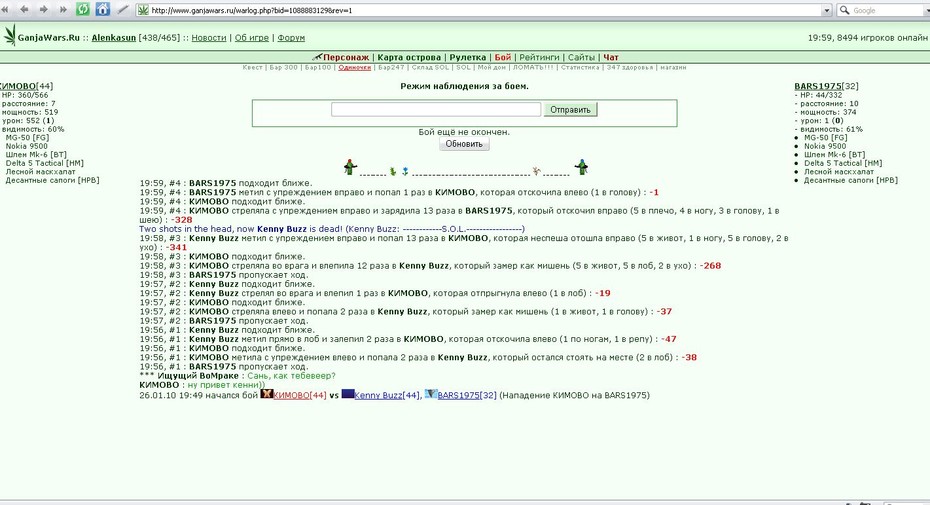The width and height of the screenshot is (930, 505).
Task: Click 'ну привет кенни))' chat message
Action: coord(227,385)
